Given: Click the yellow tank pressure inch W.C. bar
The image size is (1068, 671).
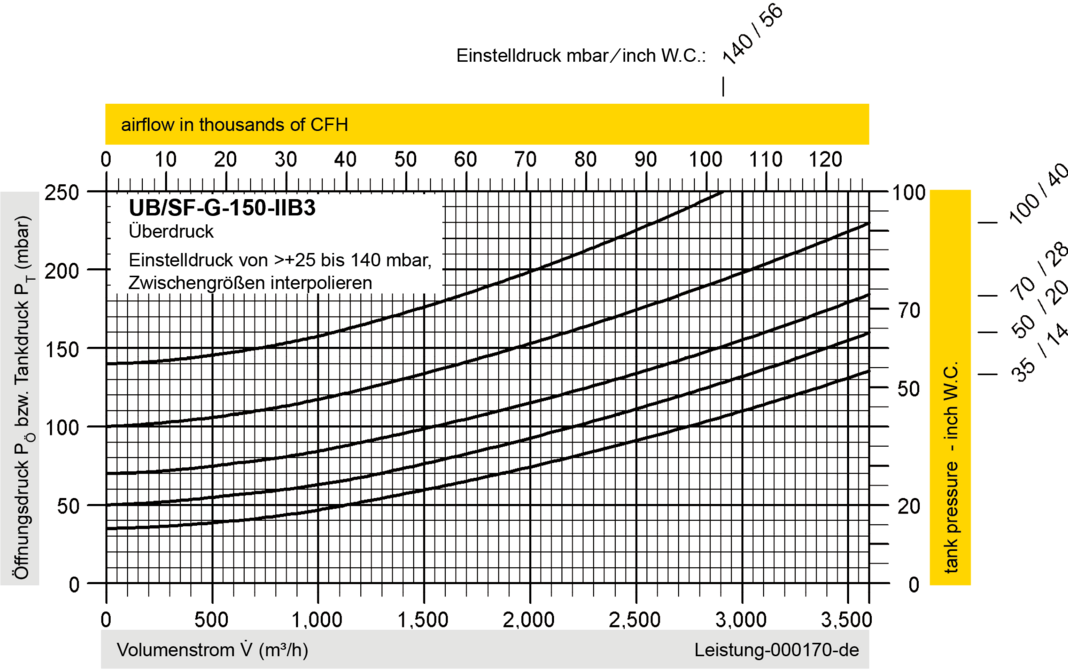Looking at the screenshot, I should tap(950, 387).
